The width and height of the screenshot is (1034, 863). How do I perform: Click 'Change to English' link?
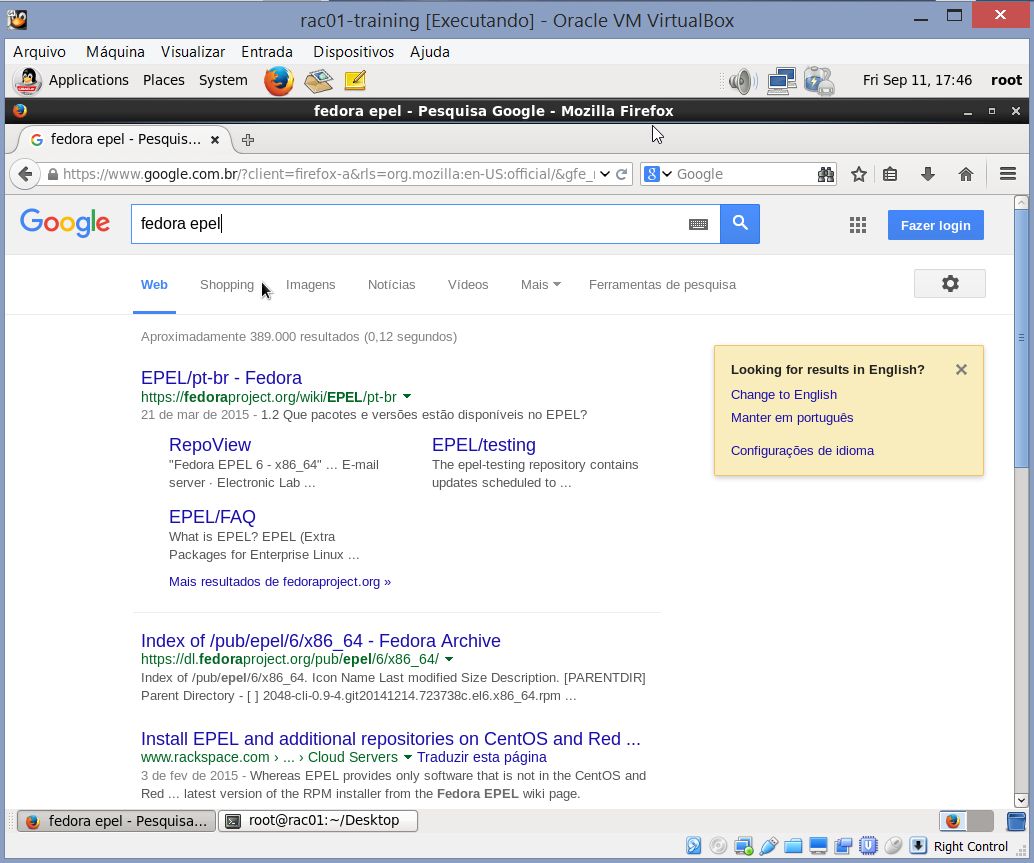point(783,395)
